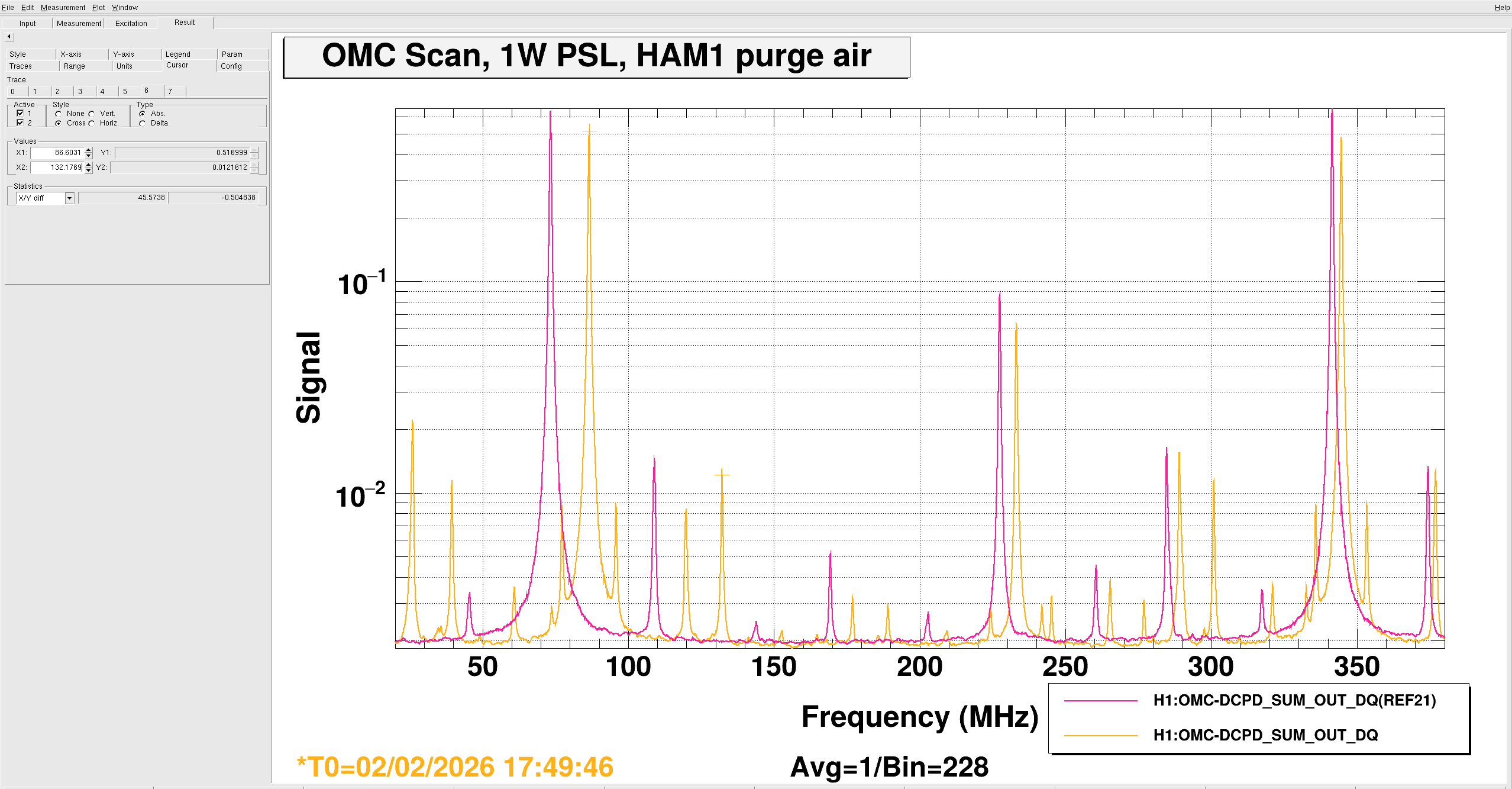Uncheck Active cursor 1 checkbox
1512x789 pixels.
click(x=20, y=113)
